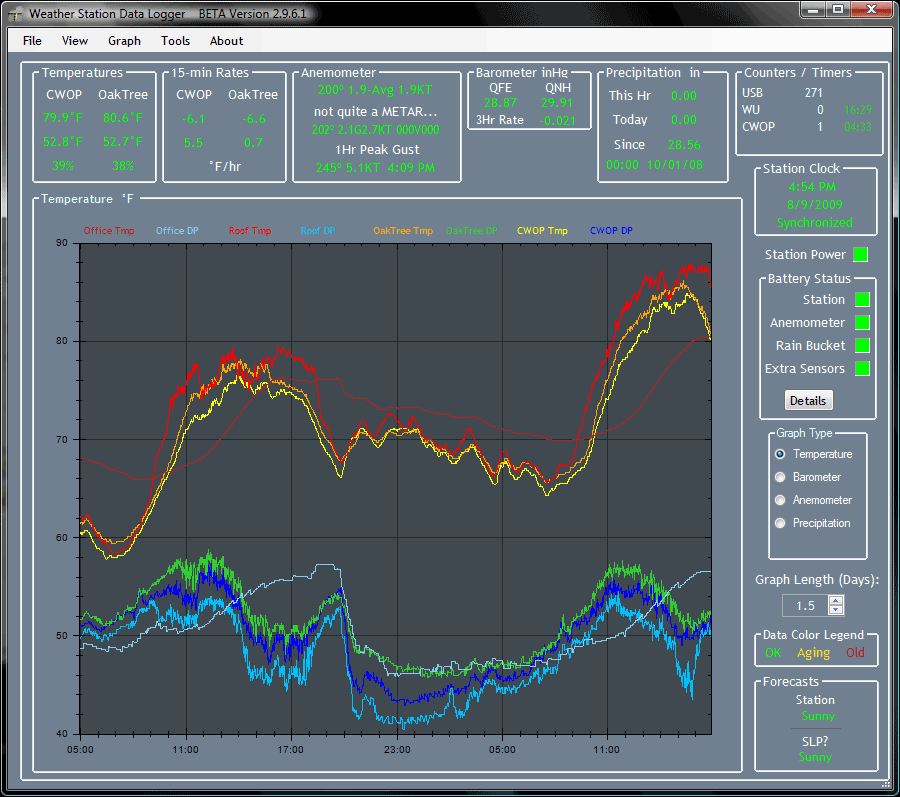Image resolution: width=900 pixels, height=797 pixels.
Task: Click the 3Hr Rate -0.021 value
Action: point(557,120)
